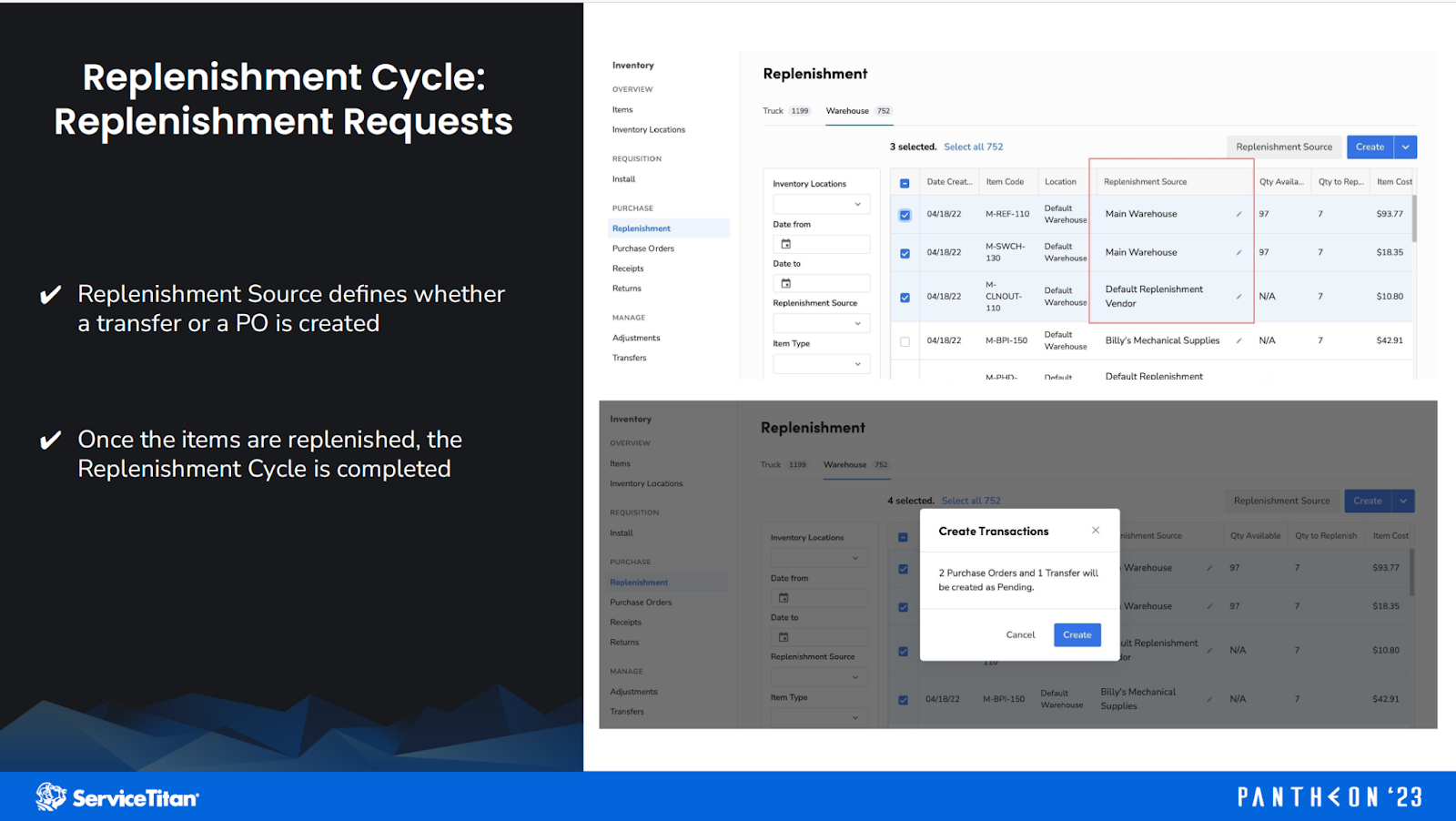
Task: Select Purchase Orders in the sidebar
Action: click(x=642, y=248)
